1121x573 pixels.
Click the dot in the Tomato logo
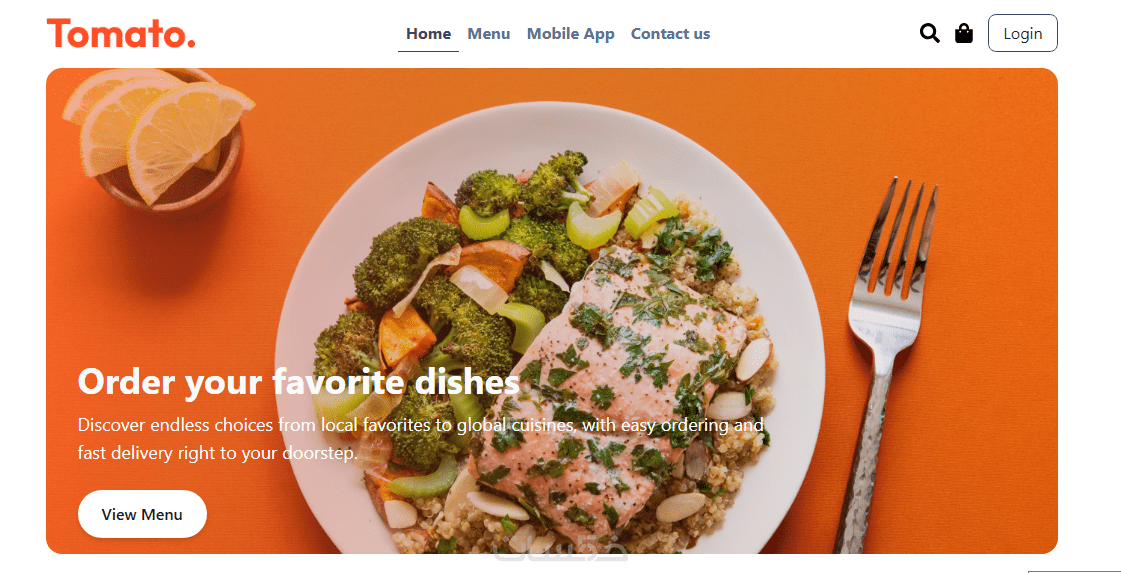point(190,43)
